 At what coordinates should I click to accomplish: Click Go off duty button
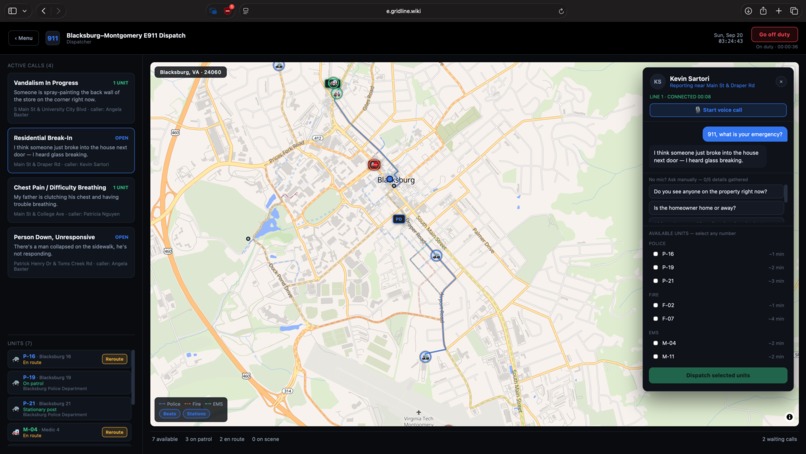click(774, 34)
